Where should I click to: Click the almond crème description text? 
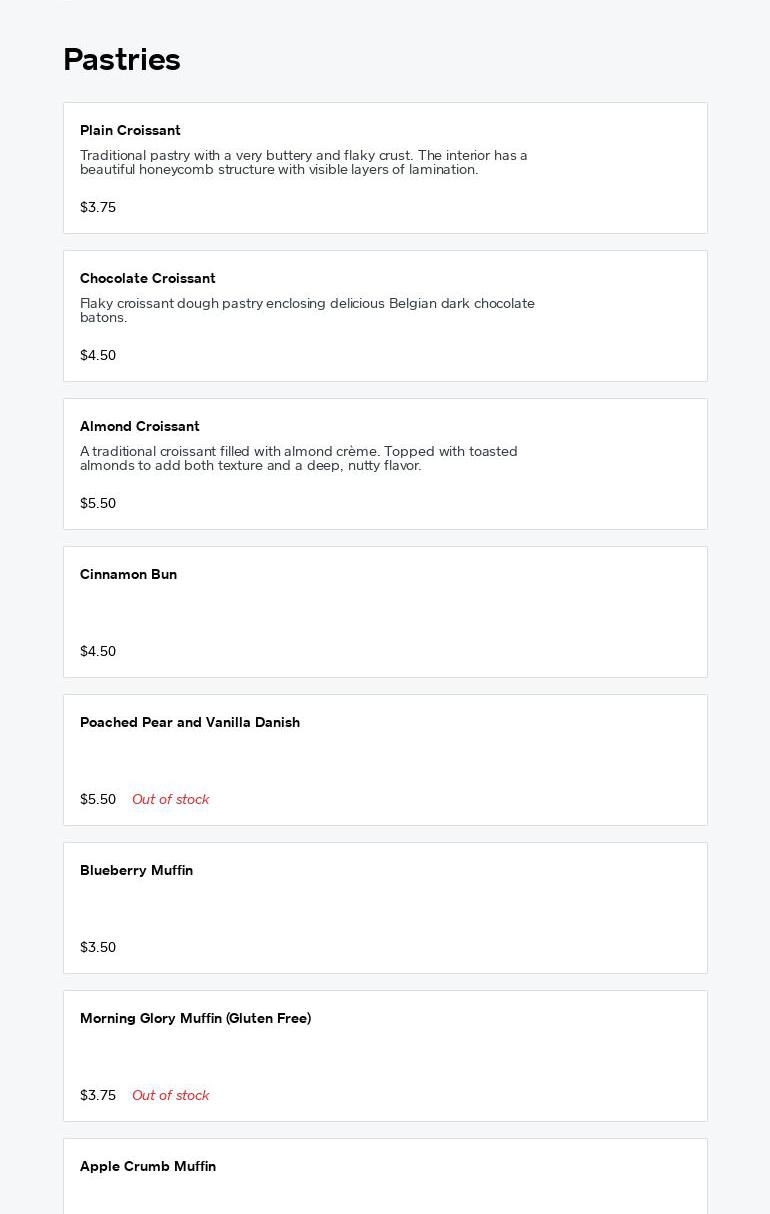pos(298,459)
